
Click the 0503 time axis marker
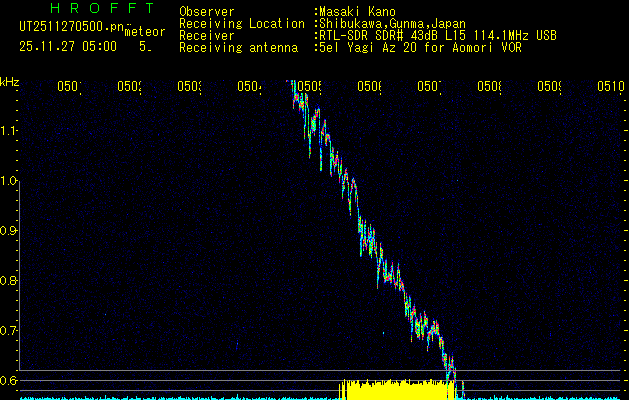(190, 87)
